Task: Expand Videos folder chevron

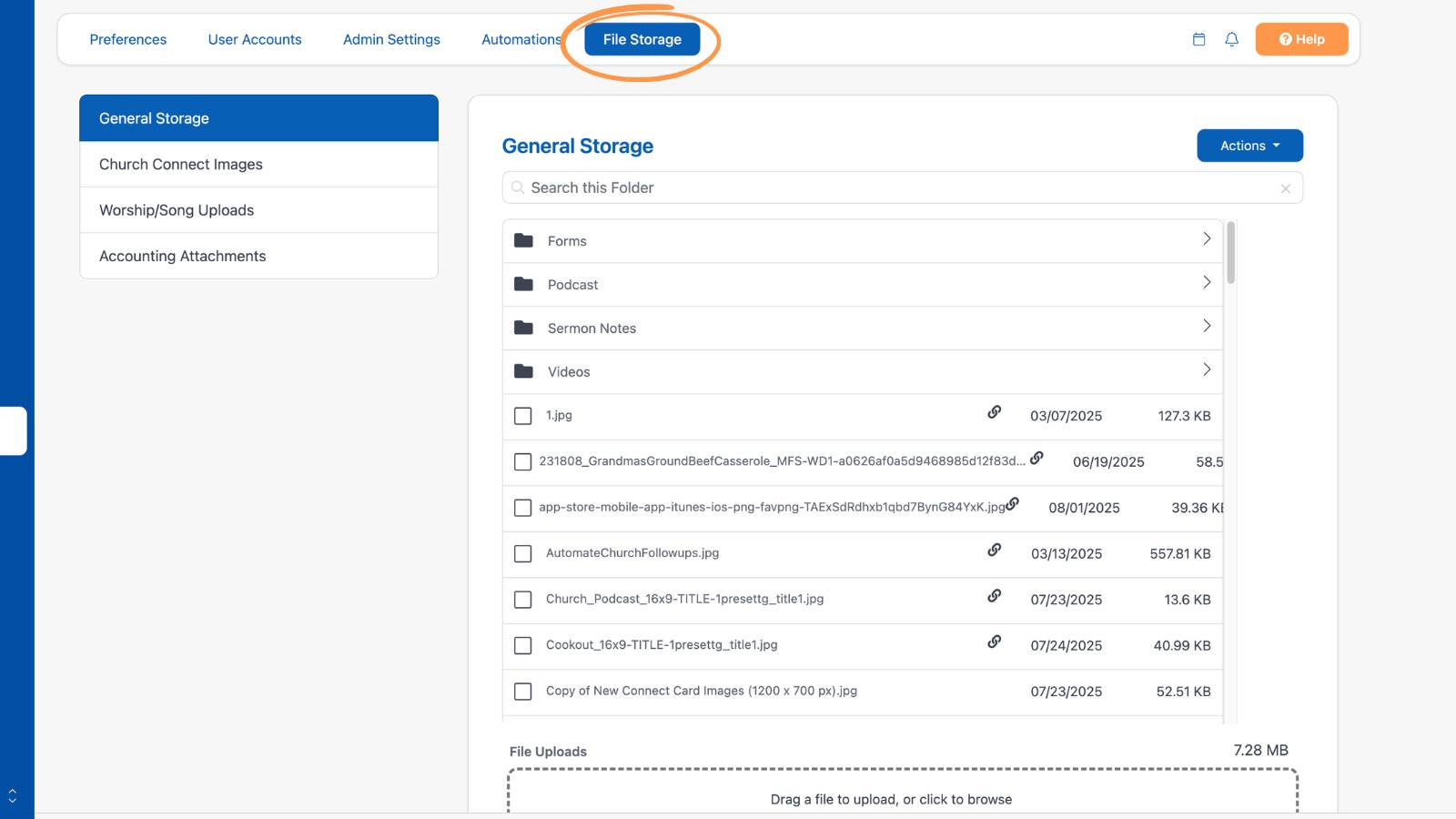Action: tap(1207, 369)
